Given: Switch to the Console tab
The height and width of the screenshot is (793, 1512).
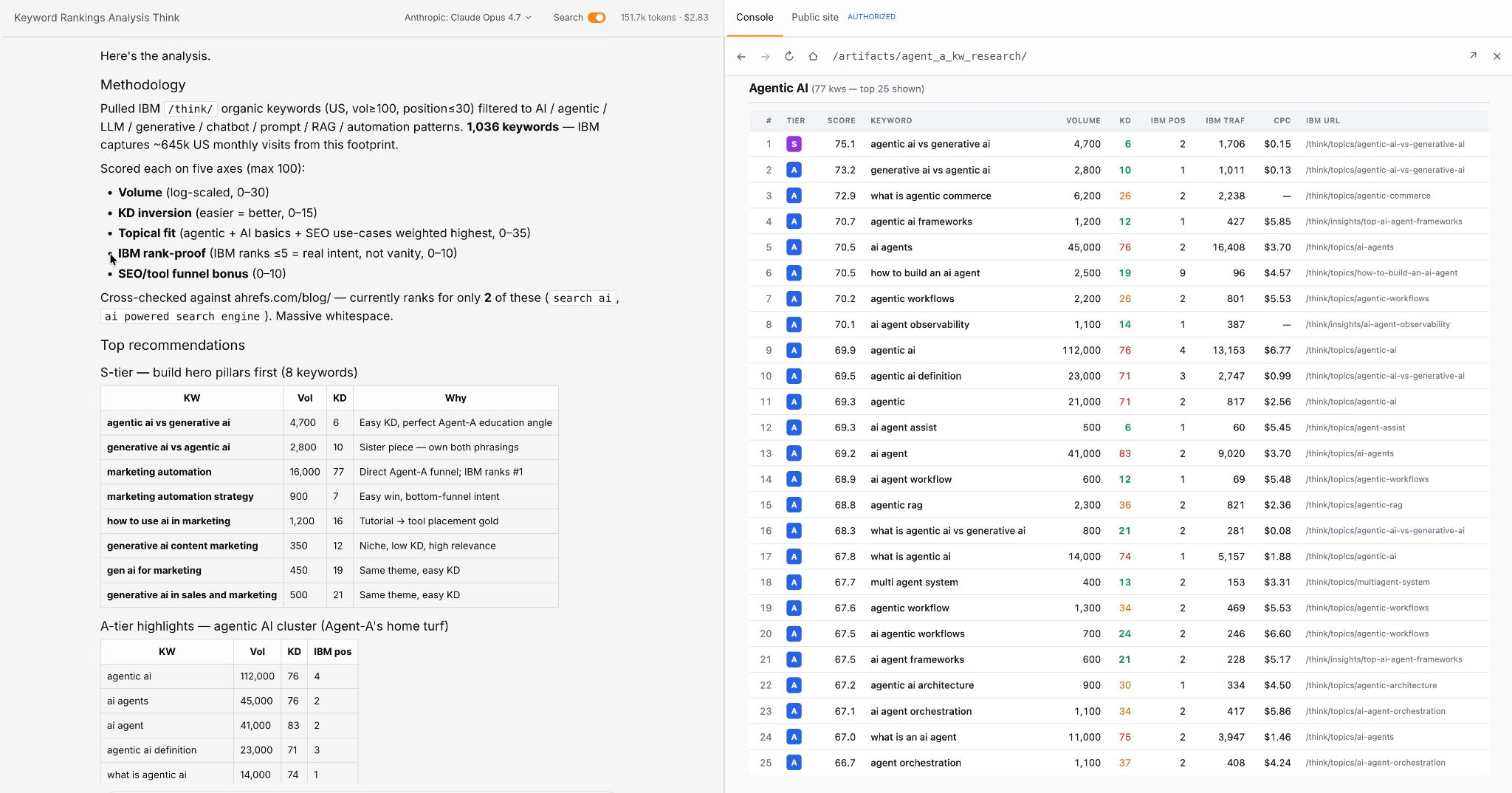Looking at the screenshot, I should pos(755,17).
